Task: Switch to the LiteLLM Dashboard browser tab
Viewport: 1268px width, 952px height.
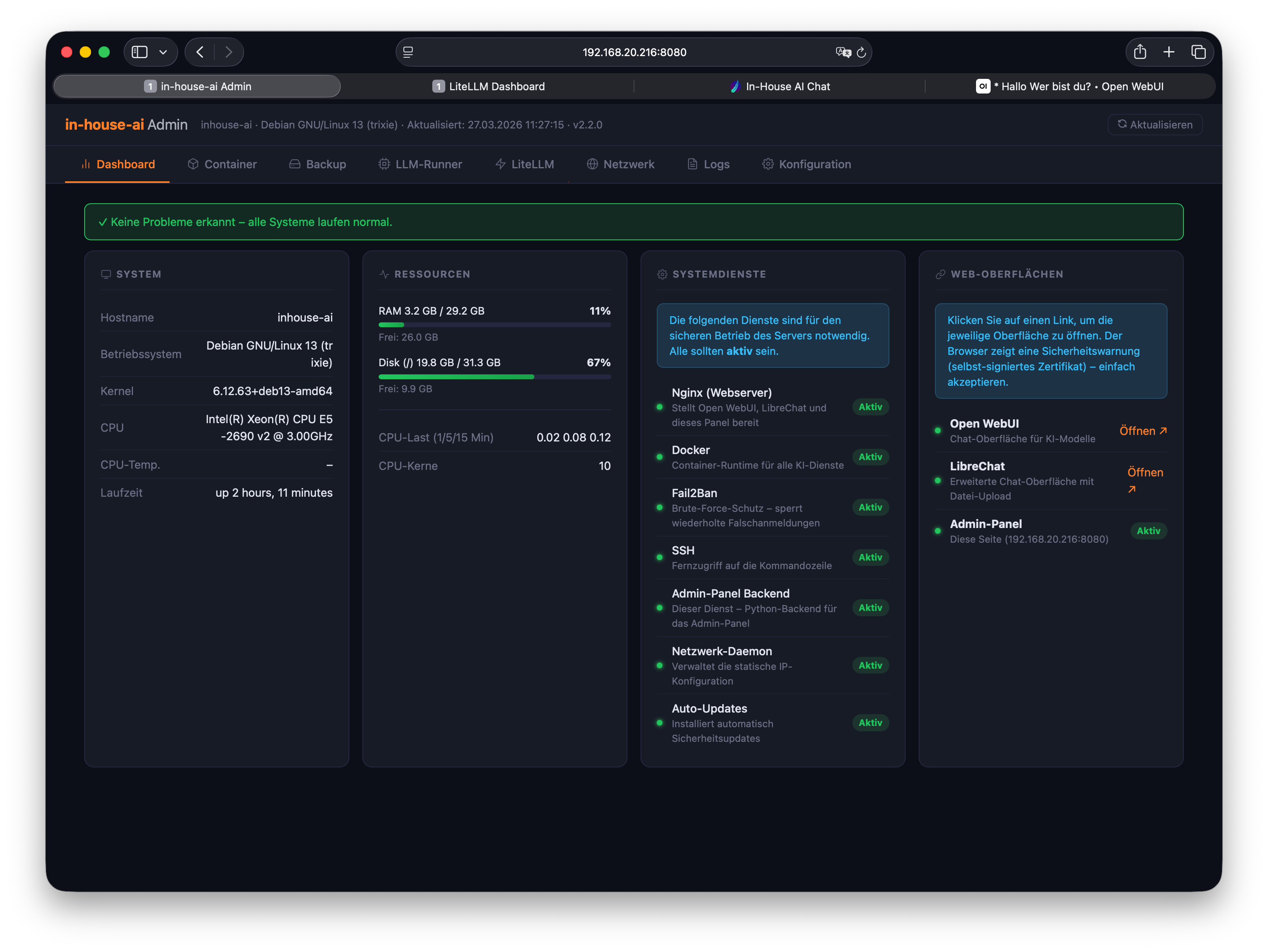Action: pyautogui.click(x=488, y=86)
